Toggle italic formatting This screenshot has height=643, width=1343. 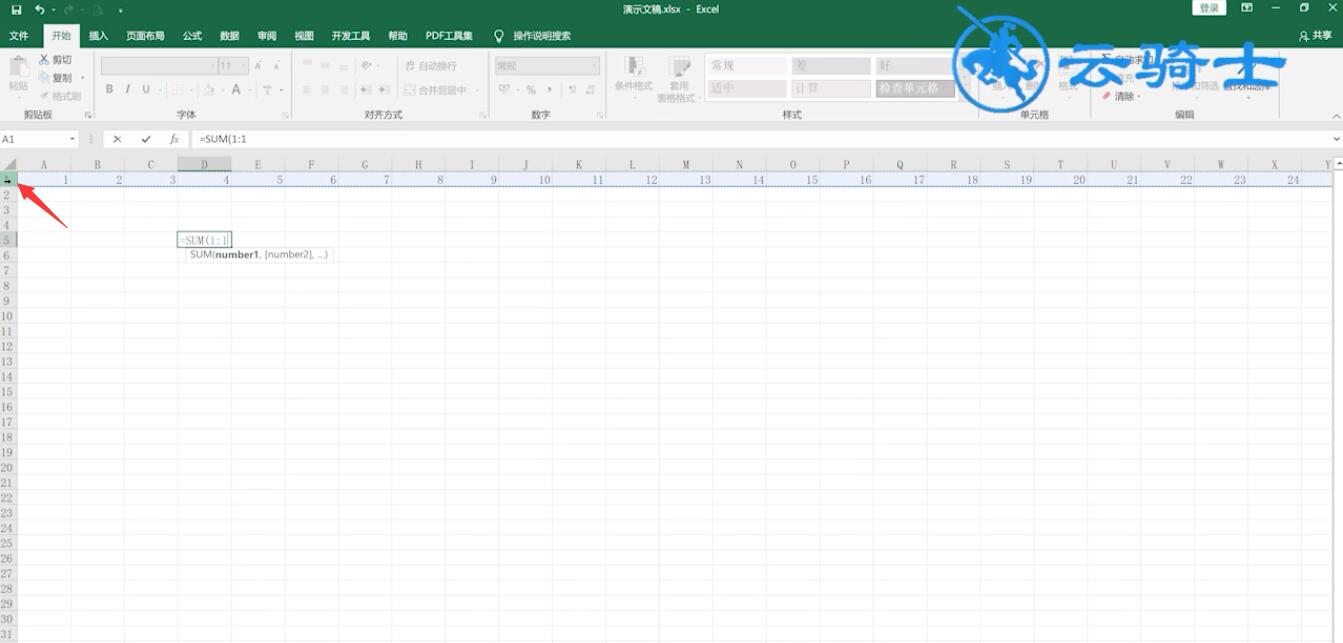tap(128, 90)
